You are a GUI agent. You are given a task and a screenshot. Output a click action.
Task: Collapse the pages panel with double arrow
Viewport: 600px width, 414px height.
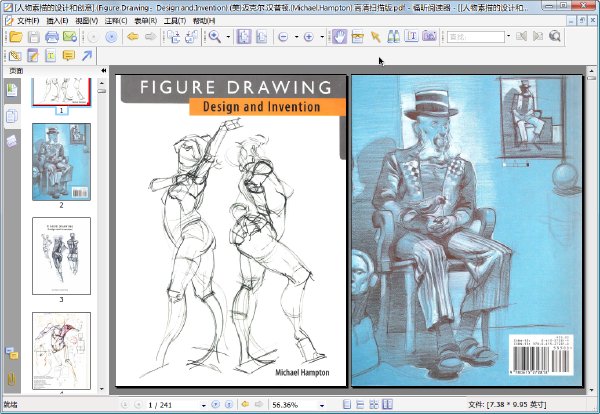[x=104, y=70]
